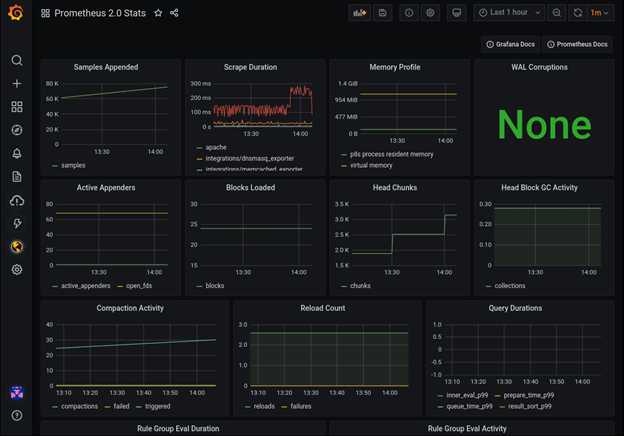
Task: Open the Create plus menu in sidebar
Action: click(17, 84)
